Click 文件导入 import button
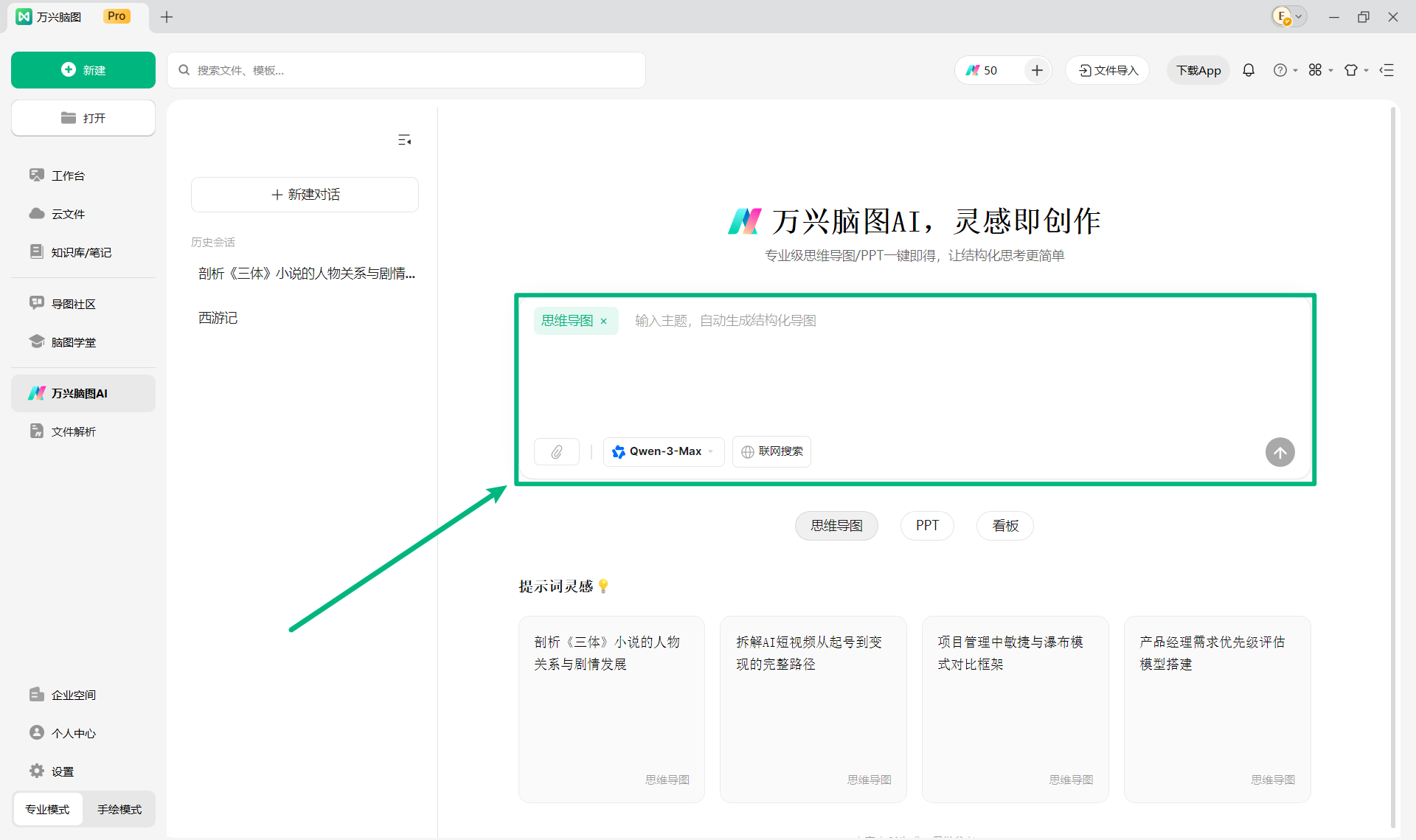Screen dimensions: 1416x840 [1108, 70]
